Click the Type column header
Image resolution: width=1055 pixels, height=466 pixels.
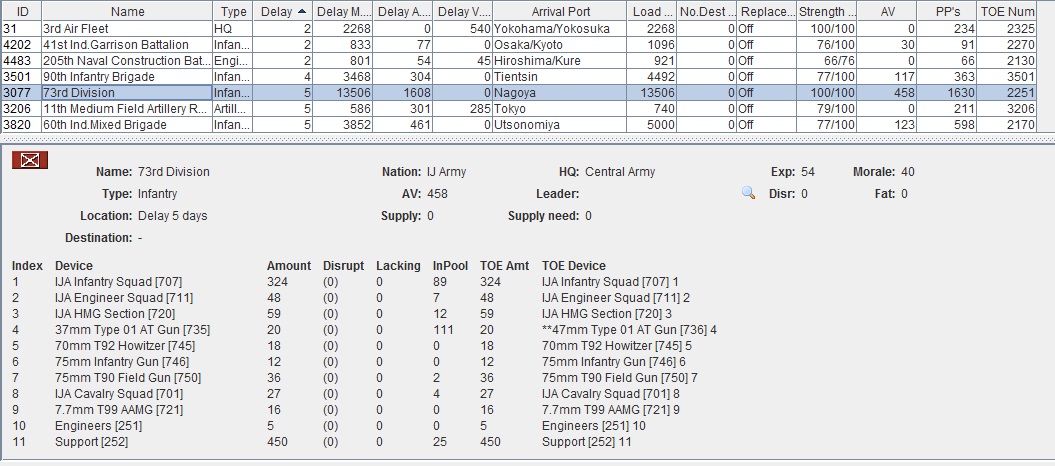pos(233,11)
